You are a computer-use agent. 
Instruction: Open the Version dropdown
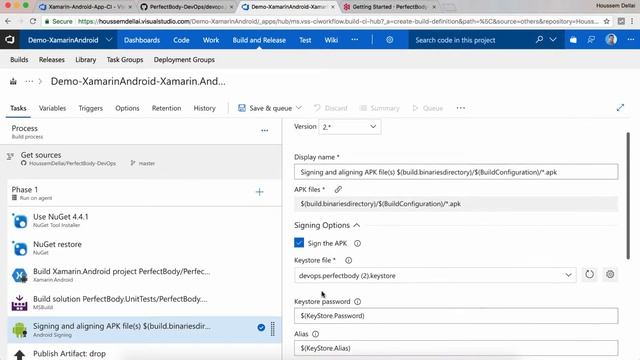pos(350,127)
